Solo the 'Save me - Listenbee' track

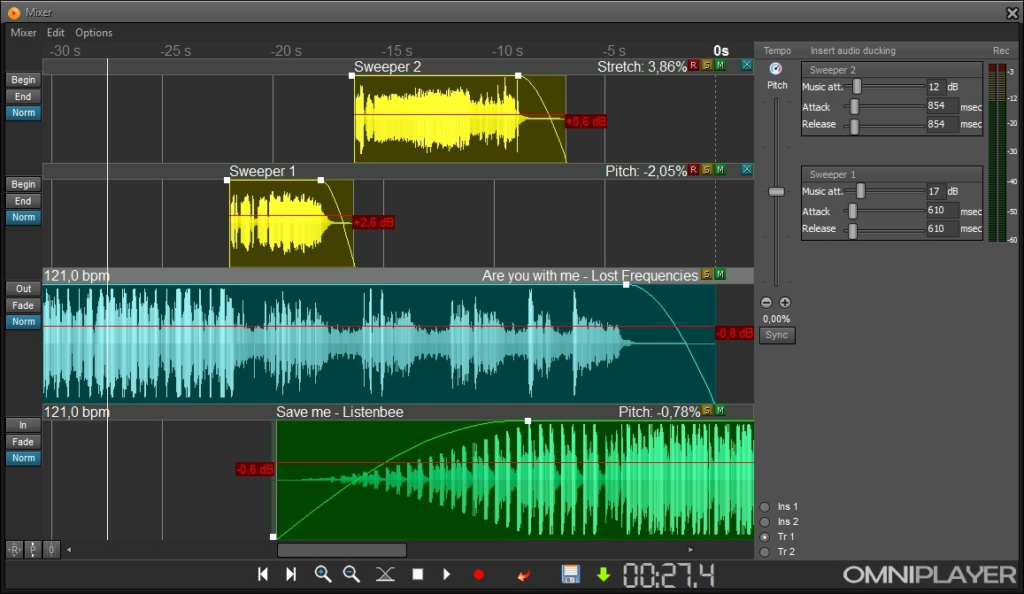click(x=707, y=411)
